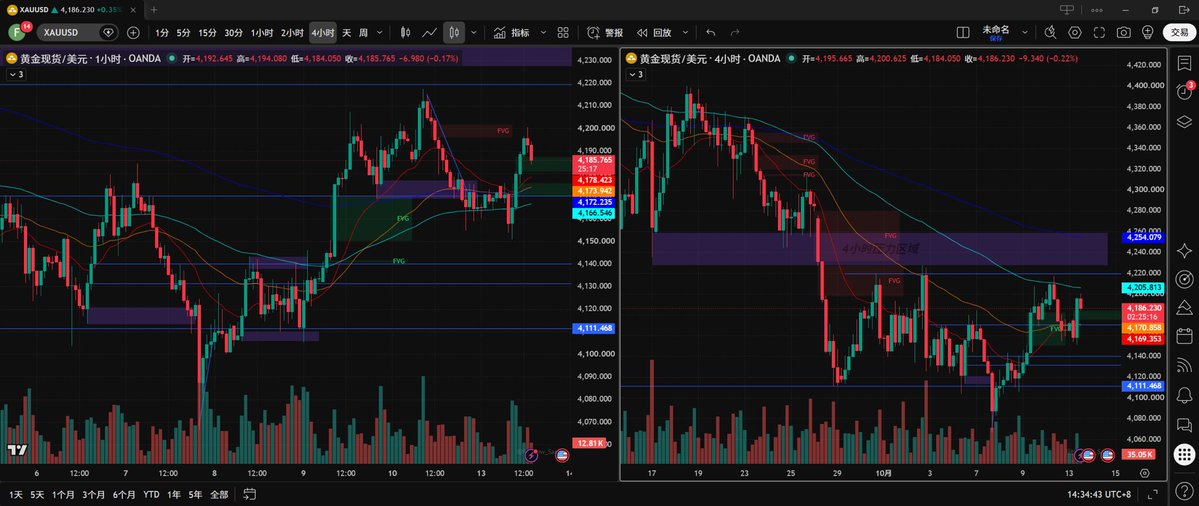Select the active 4小时 timeframe
This screenshot has width=1199, height=506.
tap(323, 33)
